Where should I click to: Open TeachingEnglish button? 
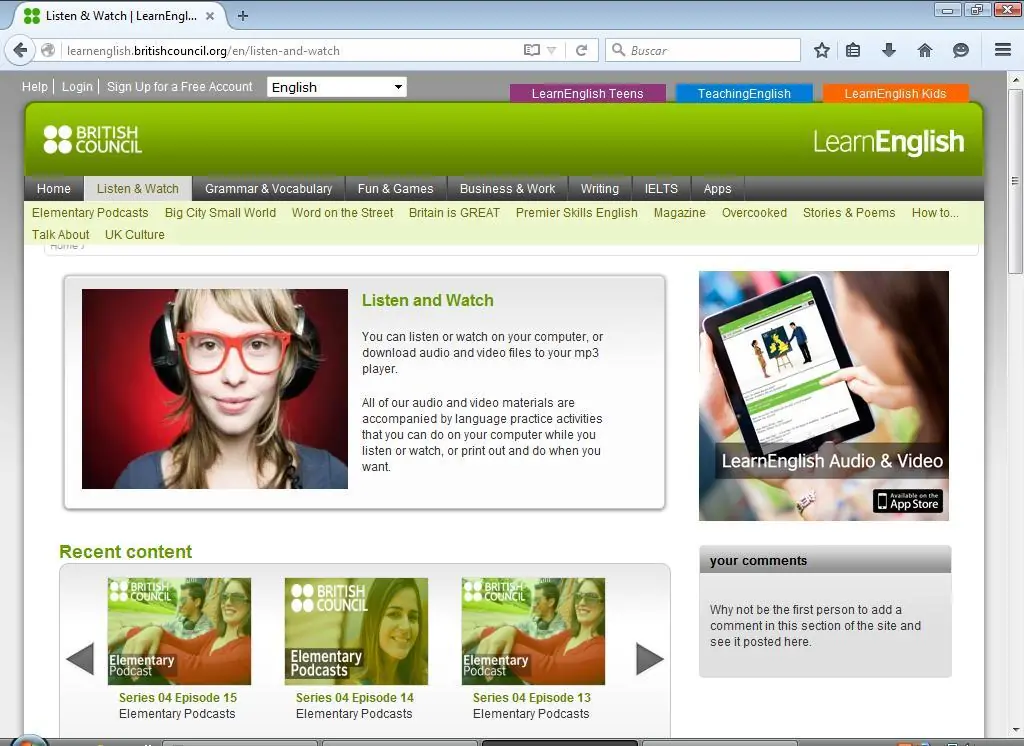pos(744,93)
